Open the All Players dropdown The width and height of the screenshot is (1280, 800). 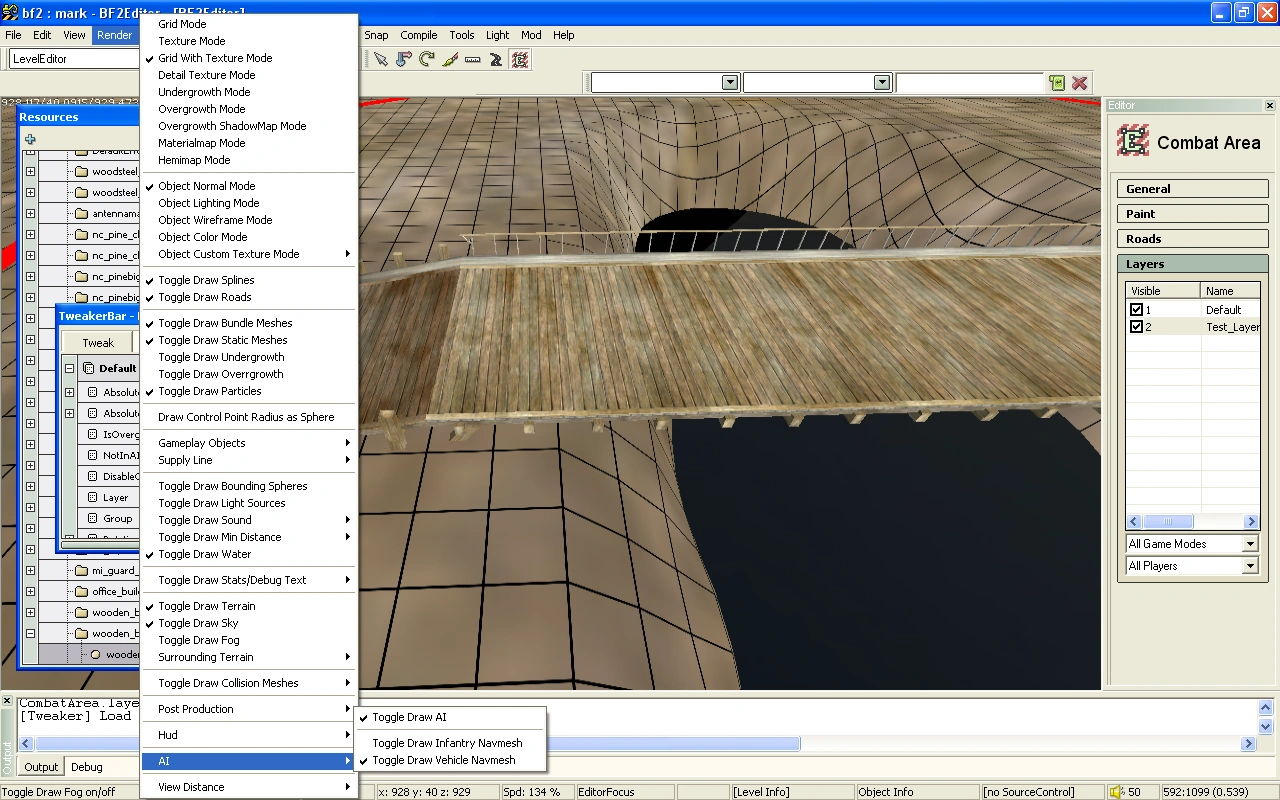[x=1250, y=566]
